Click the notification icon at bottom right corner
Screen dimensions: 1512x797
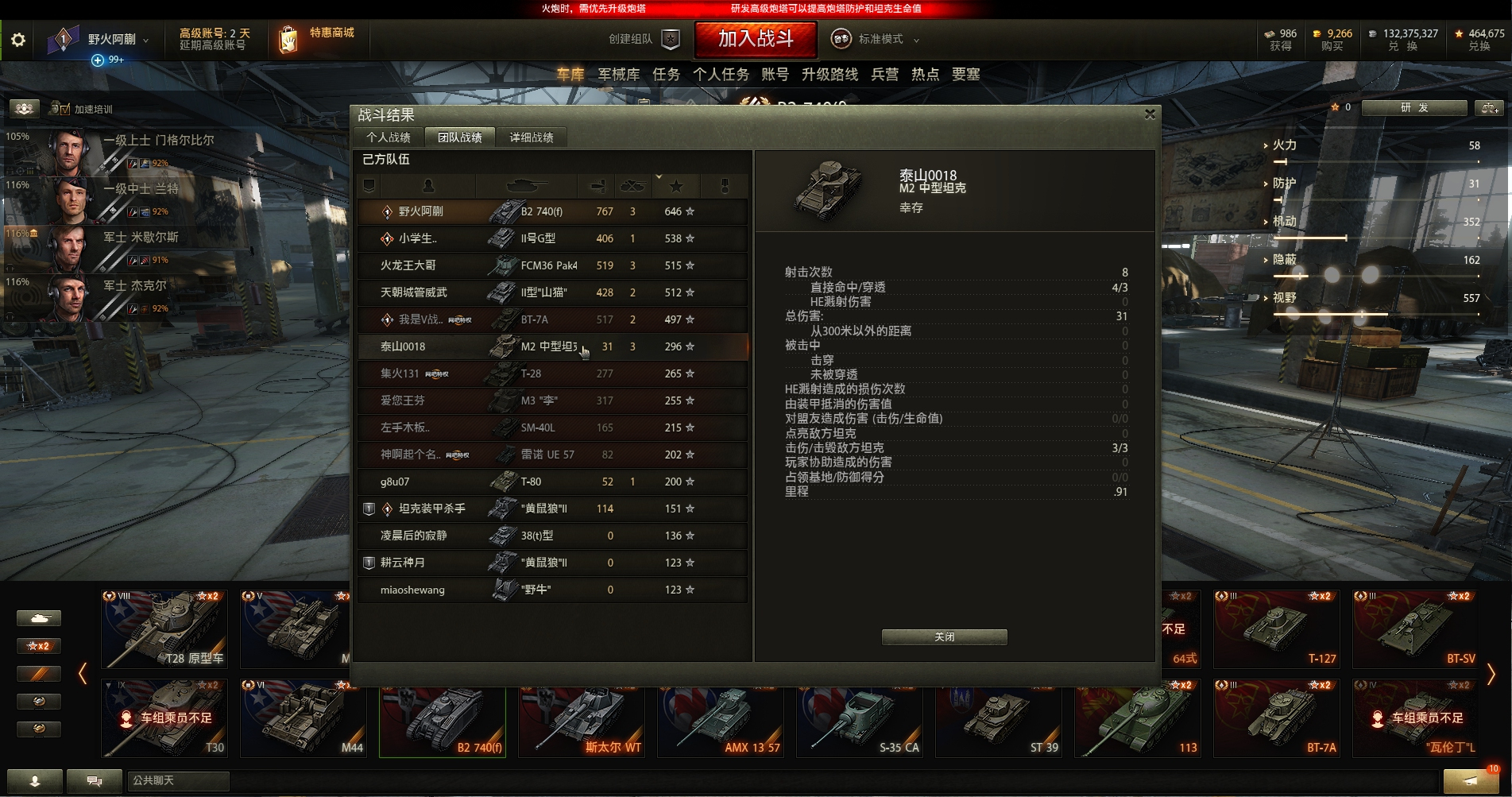click(x=1470, y=781)
